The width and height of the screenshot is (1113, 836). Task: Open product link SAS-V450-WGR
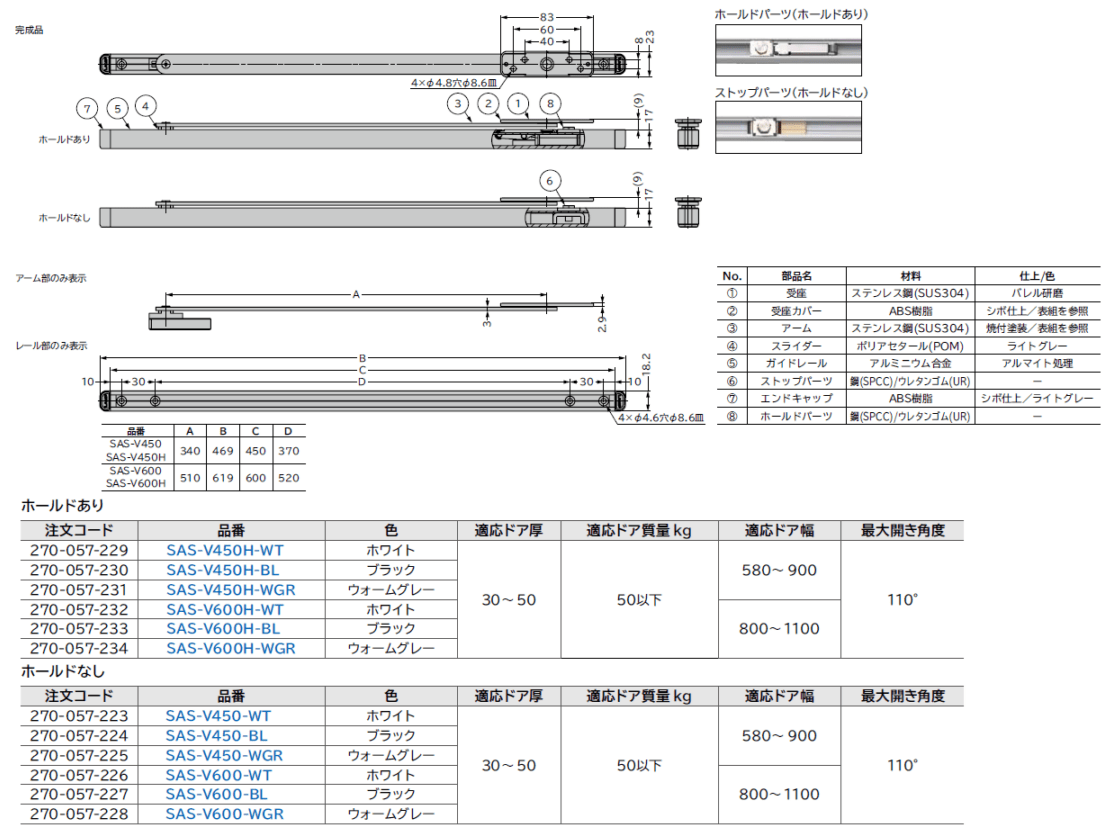coord(224,756)
